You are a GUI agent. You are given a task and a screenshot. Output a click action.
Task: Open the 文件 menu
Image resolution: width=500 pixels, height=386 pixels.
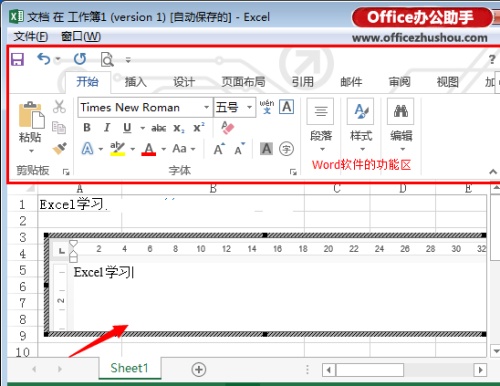pyautogui.click(x=31, y=36)
